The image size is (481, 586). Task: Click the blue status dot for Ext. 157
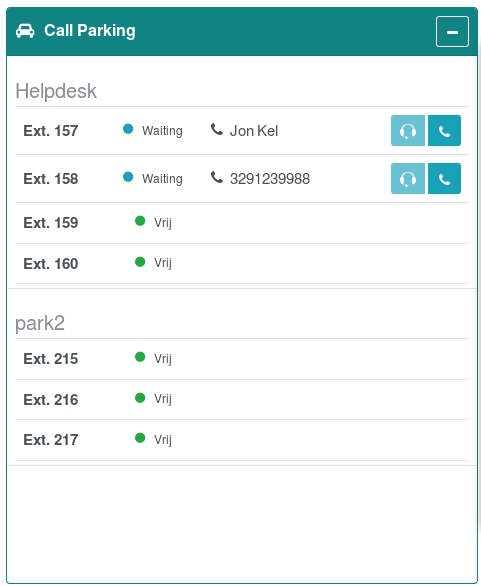(128, 129)
